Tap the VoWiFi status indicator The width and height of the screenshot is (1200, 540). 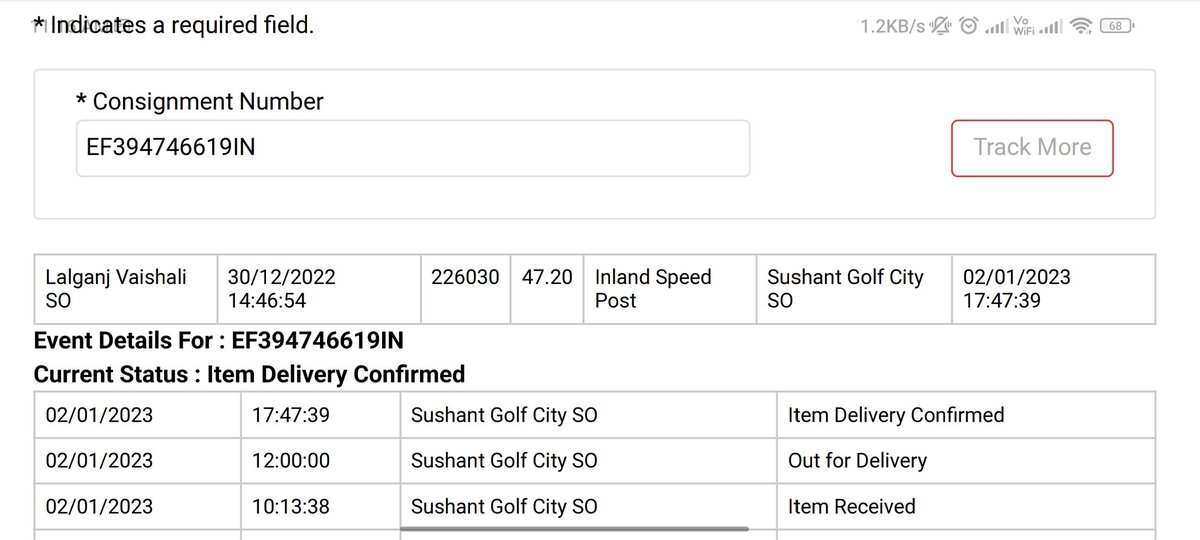1023,27
